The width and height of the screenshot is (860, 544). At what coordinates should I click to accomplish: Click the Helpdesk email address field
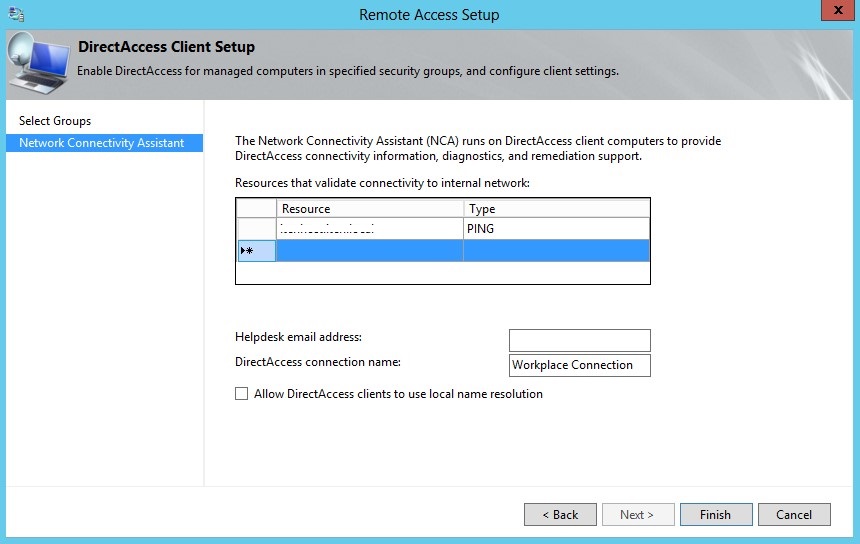click(579, 340)
